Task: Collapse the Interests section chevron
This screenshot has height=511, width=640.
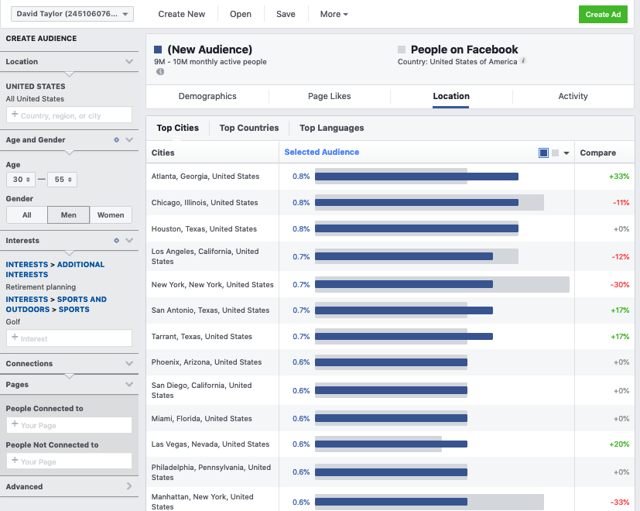Action: (x=129, y=240)
